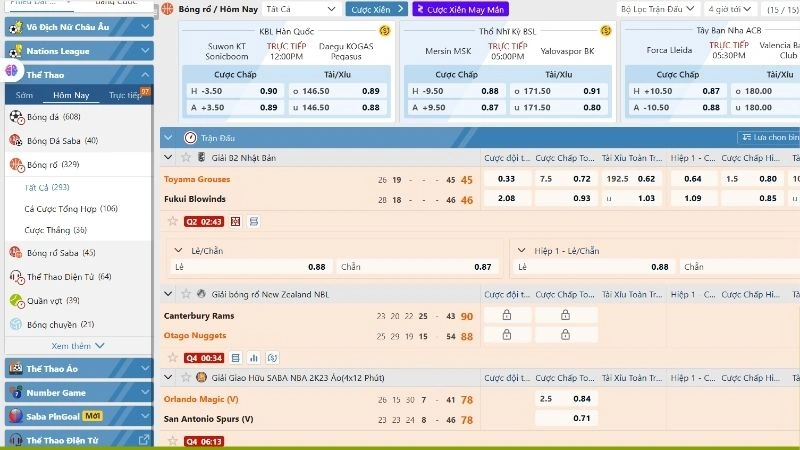Click the coin icon on KBL Hàn Quốc card
The width and height of the screenshot is (800, 450).
(385, 31)
